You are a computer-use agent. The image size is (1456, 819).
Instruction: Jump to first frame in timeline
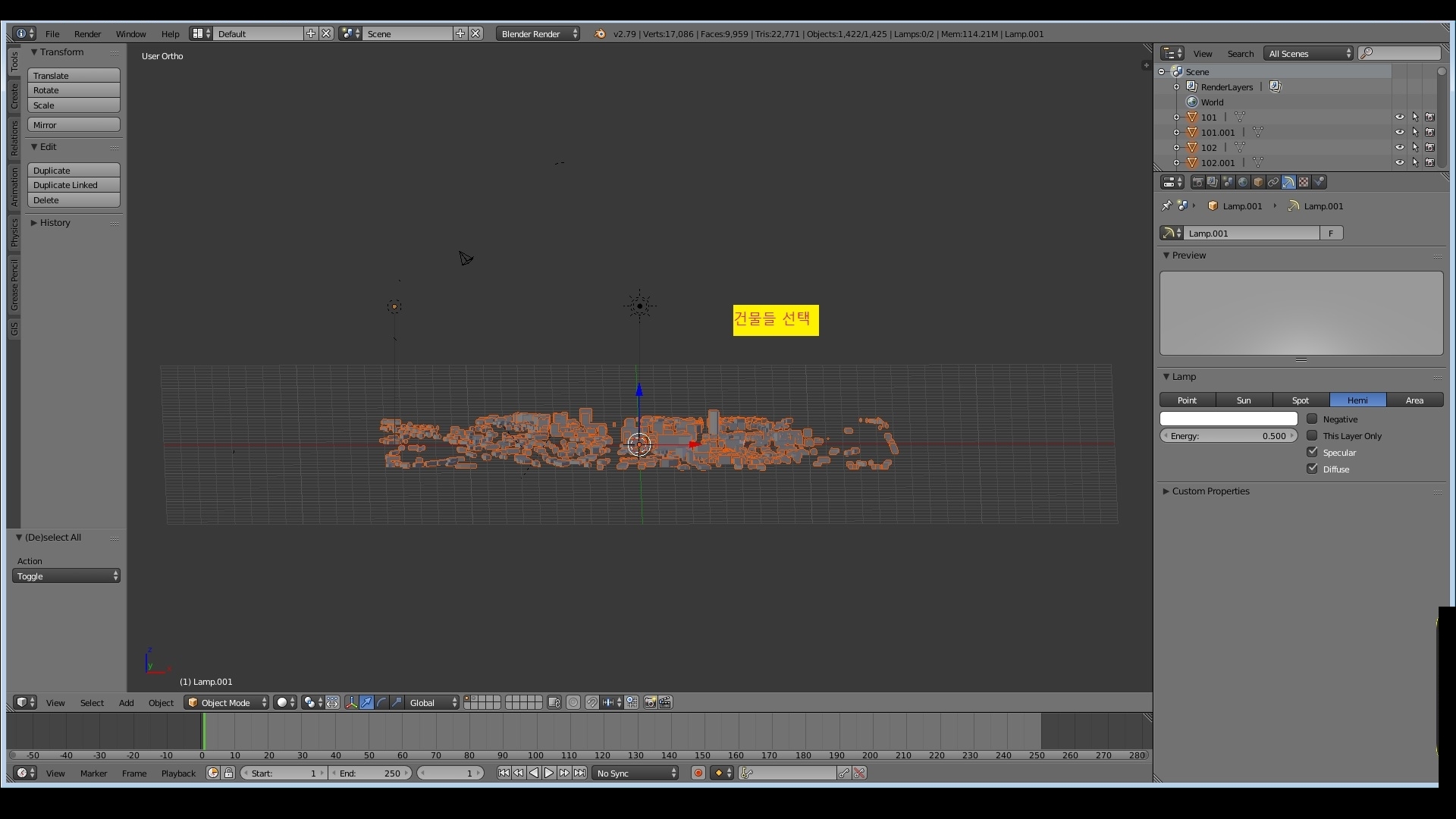click(x=504, y=773)
